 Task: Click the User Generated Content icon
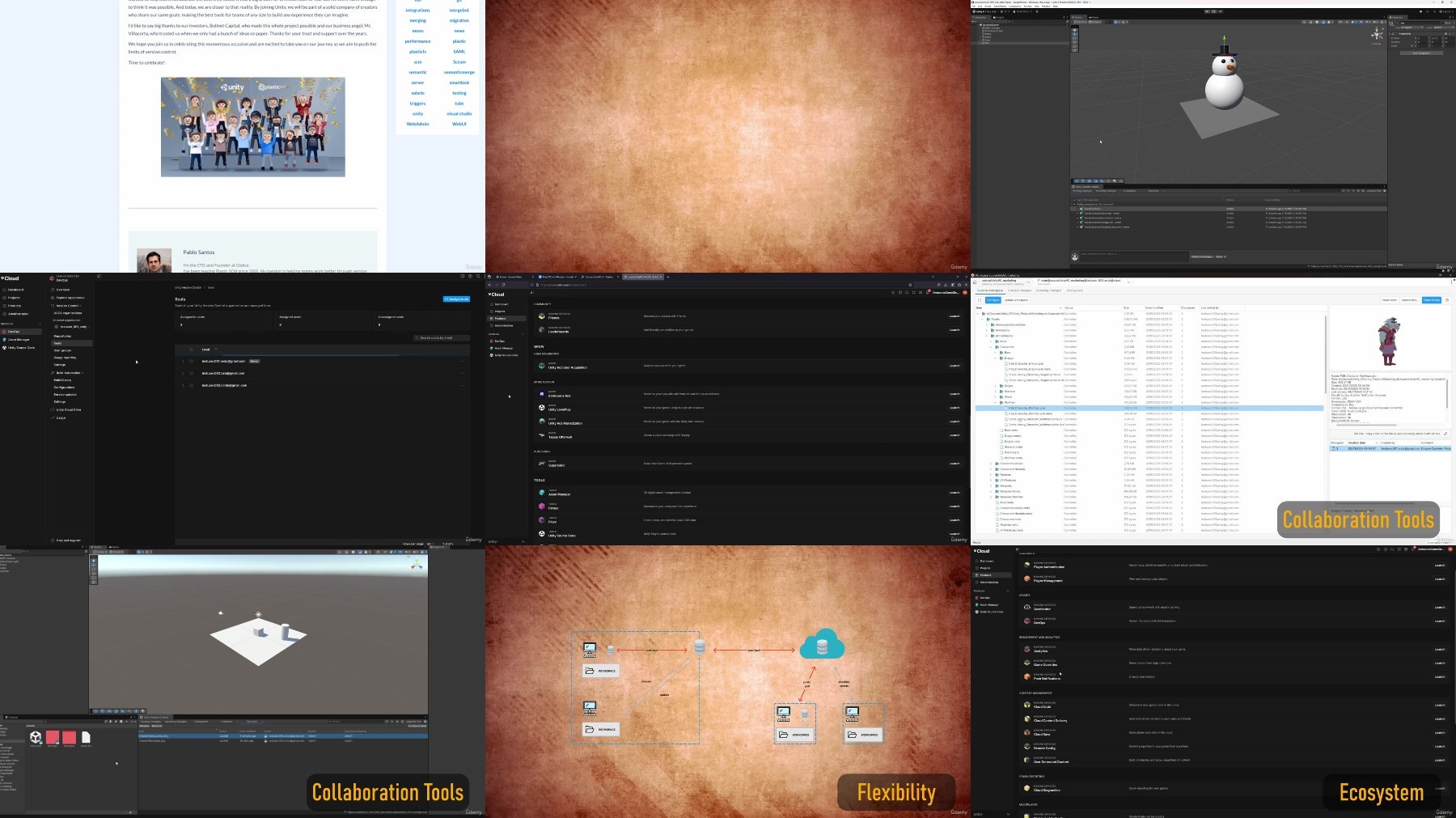click(1027, 760)
